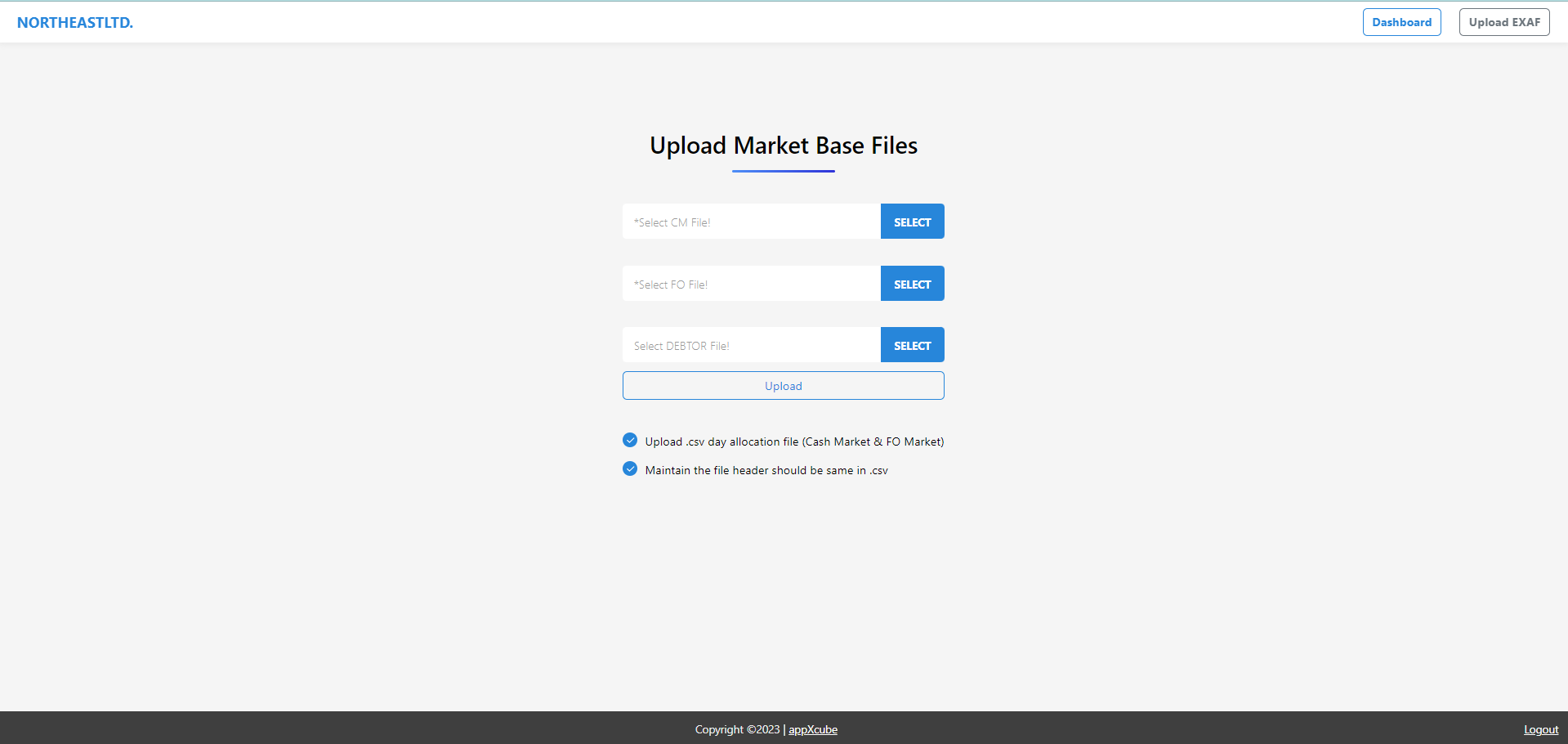Viewport: 1568px width, 744px height.
Task: Click the 'Upload .csv day allocation file' text
Action: [x=793, y=441]
